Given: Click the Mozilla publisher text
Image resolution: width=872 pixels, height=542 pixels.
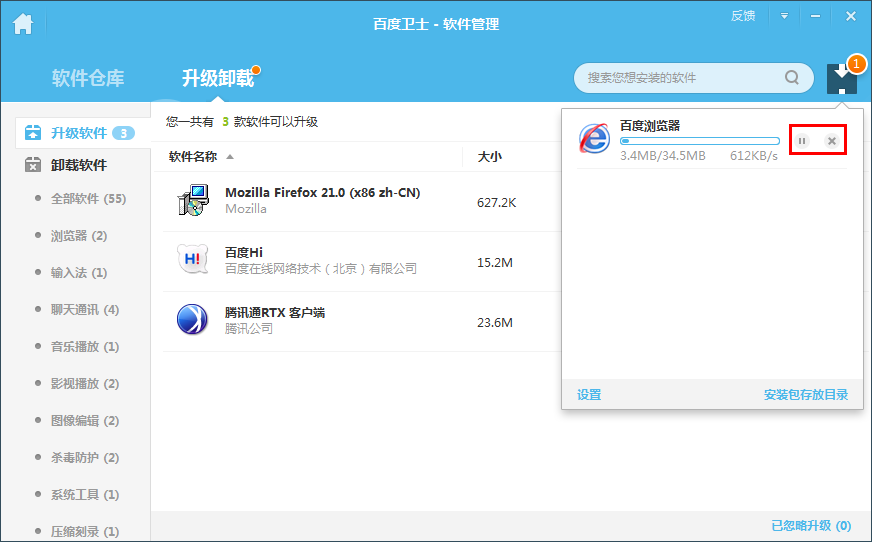Looking at the screenshot, I should click(x=246, y=209).
